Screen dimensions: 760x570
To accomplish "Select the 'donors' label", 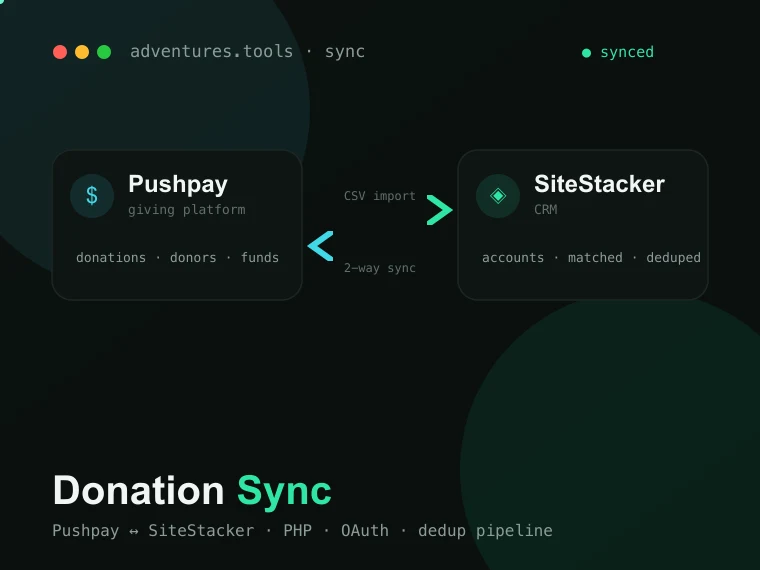I will [x=193, y=257].
